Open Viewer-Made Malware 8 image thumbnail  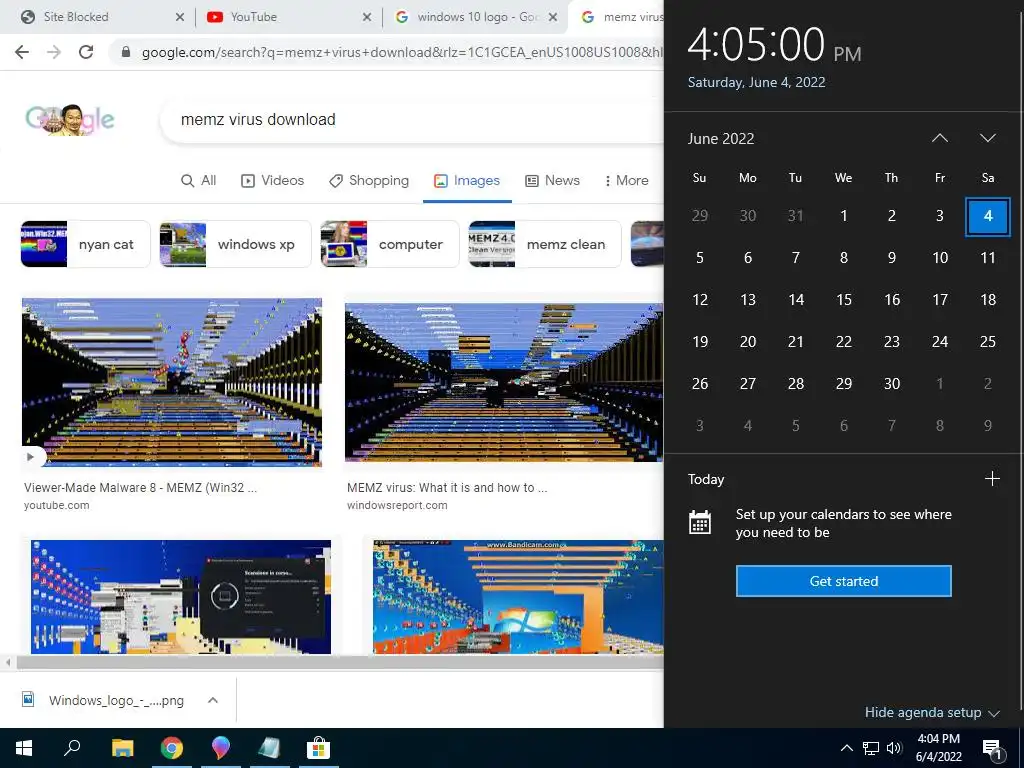[172, 382]
